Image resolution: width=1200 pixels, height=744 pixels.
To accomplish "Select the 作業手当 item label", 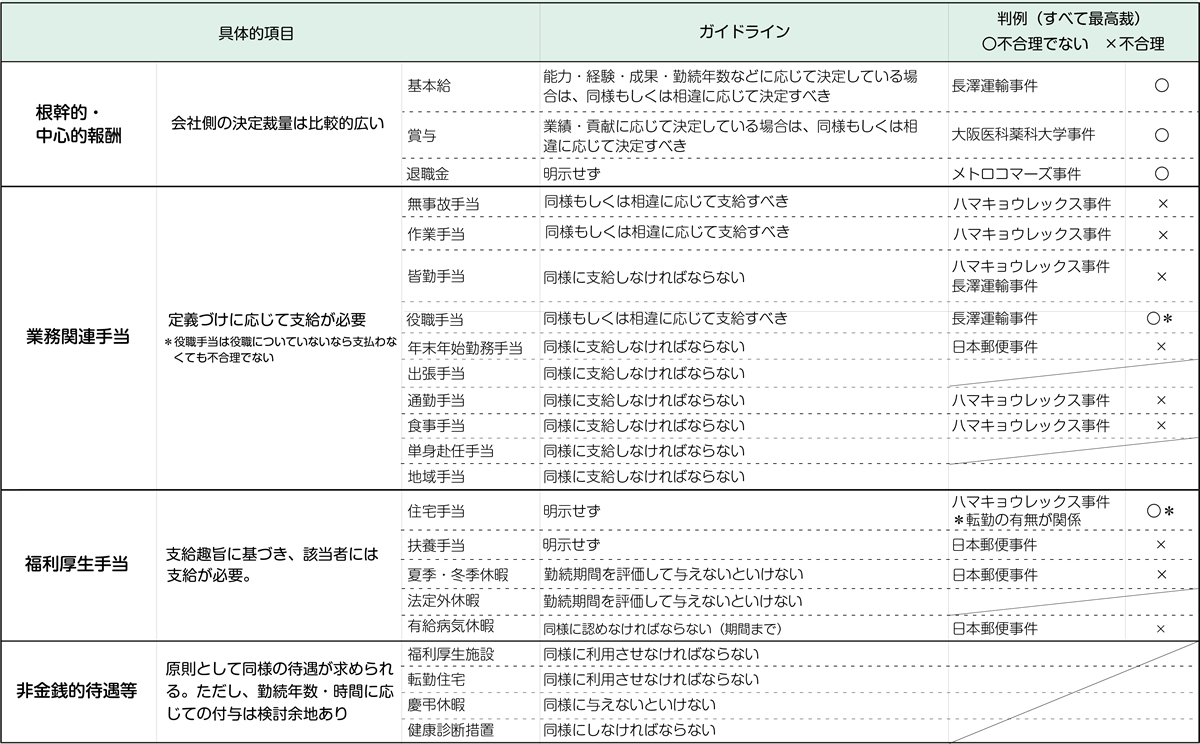I will 437,233.
